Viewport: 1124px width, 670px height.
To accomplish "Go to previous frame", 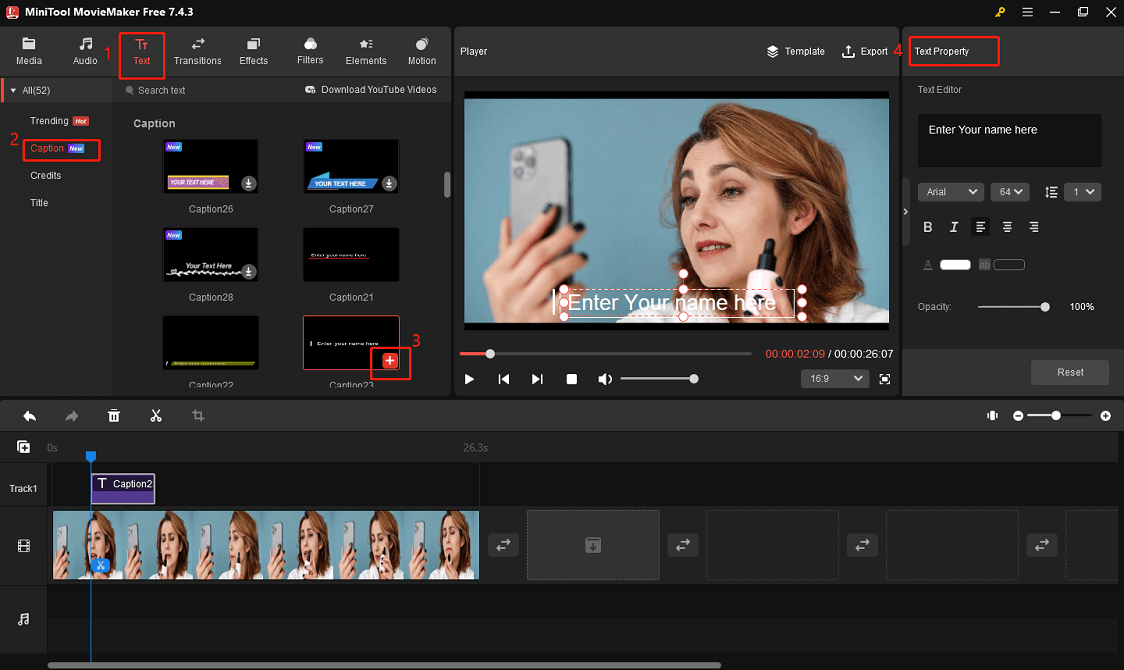I will coord(503,379).
